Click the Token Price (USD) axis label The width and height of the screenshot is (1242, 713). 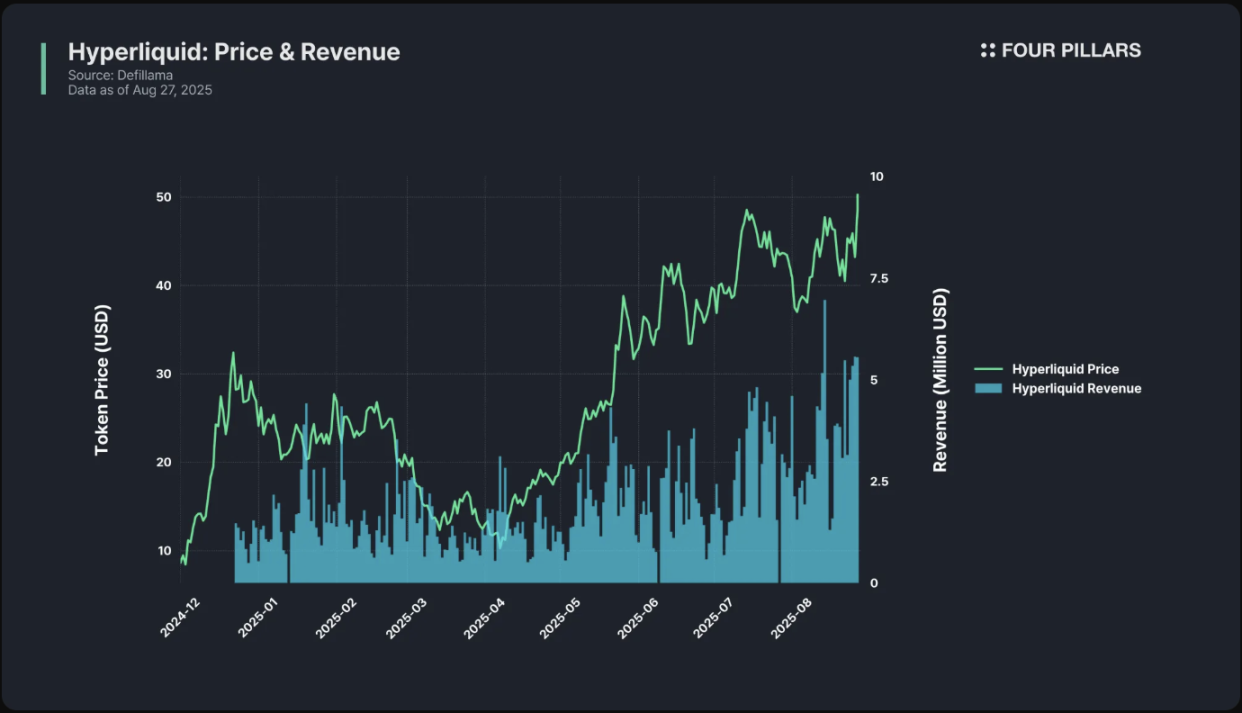pyautogui.click(x=102, y=380)
